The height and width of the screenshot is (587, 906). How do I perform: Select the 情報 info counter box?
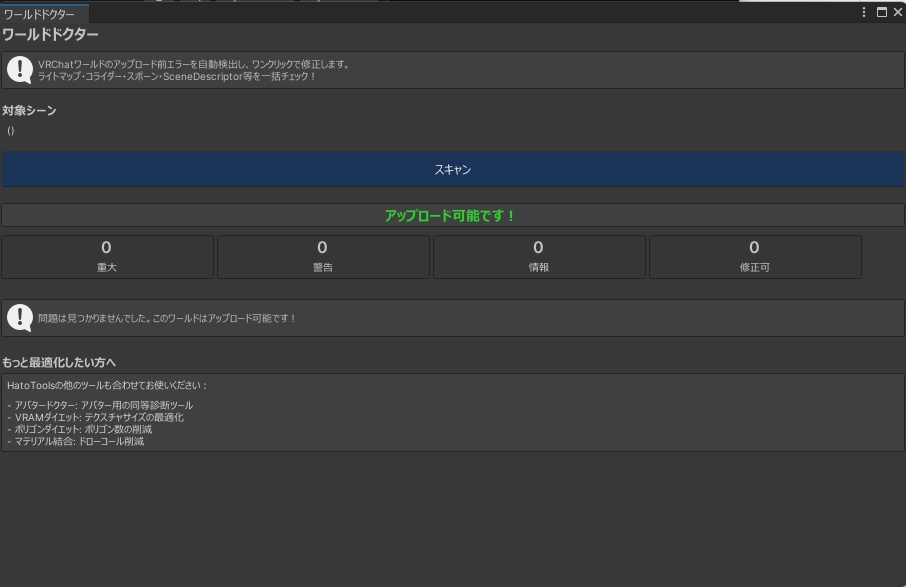click(539, 256)
